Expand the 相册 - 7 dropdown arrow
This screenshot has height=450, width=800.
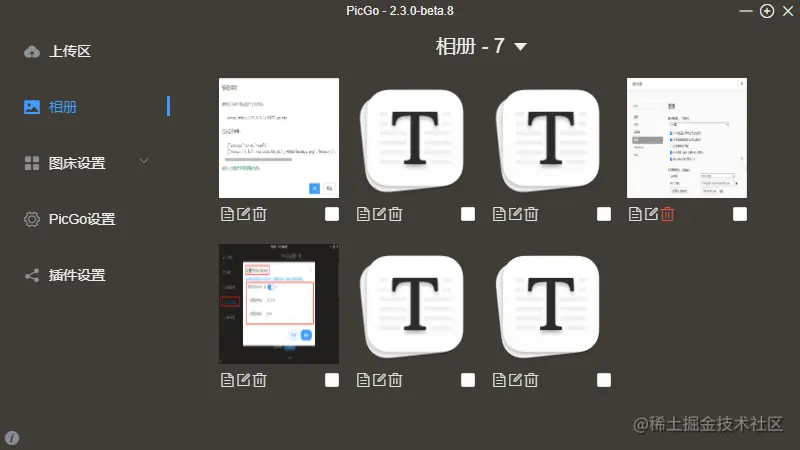pyautogui.click(x=520, y=47)
